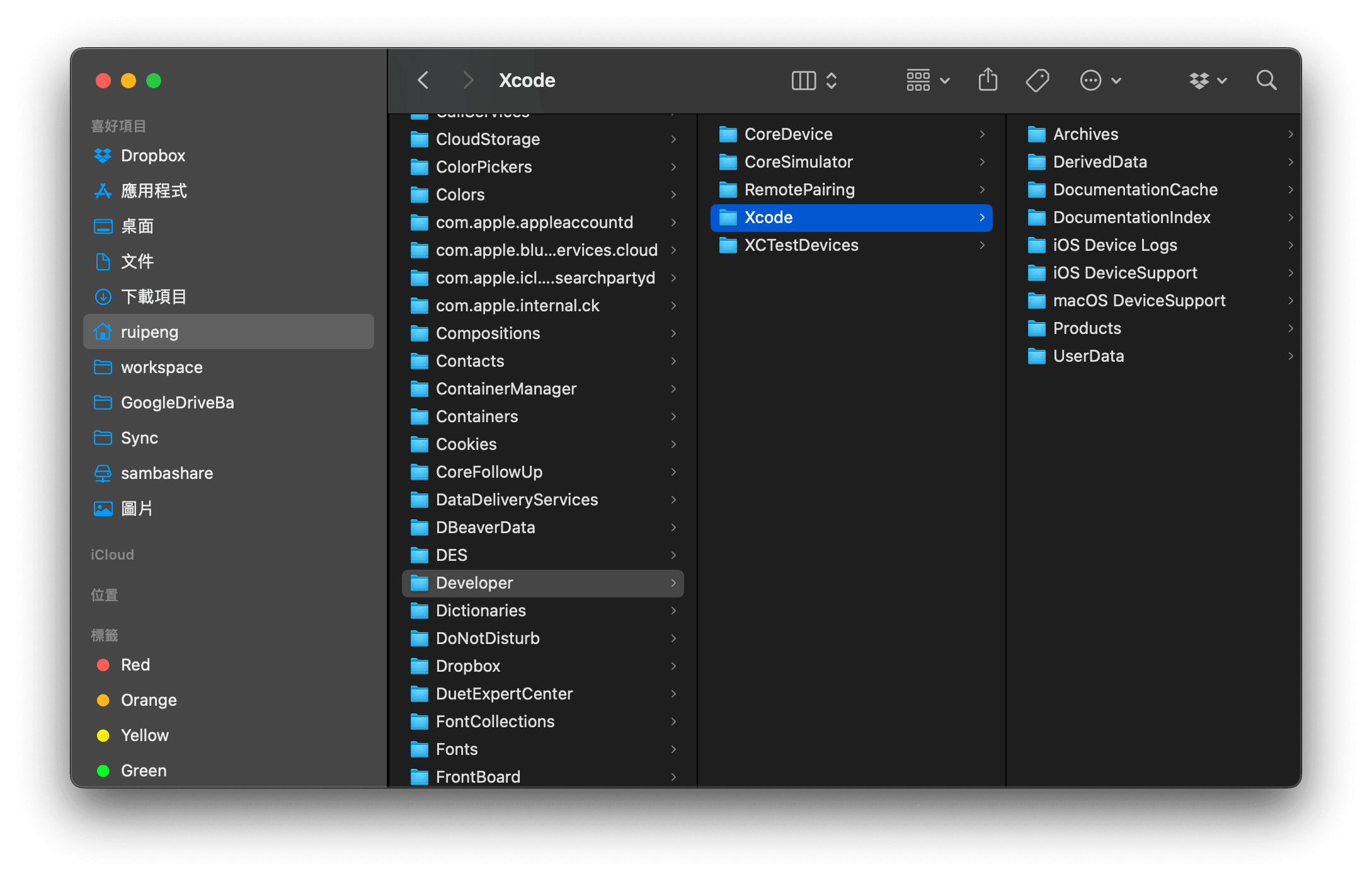The height and width of the screenshot is (881, 1372).
Task: Select the XCTestDevices folder
Action: [x=852, y=245]
